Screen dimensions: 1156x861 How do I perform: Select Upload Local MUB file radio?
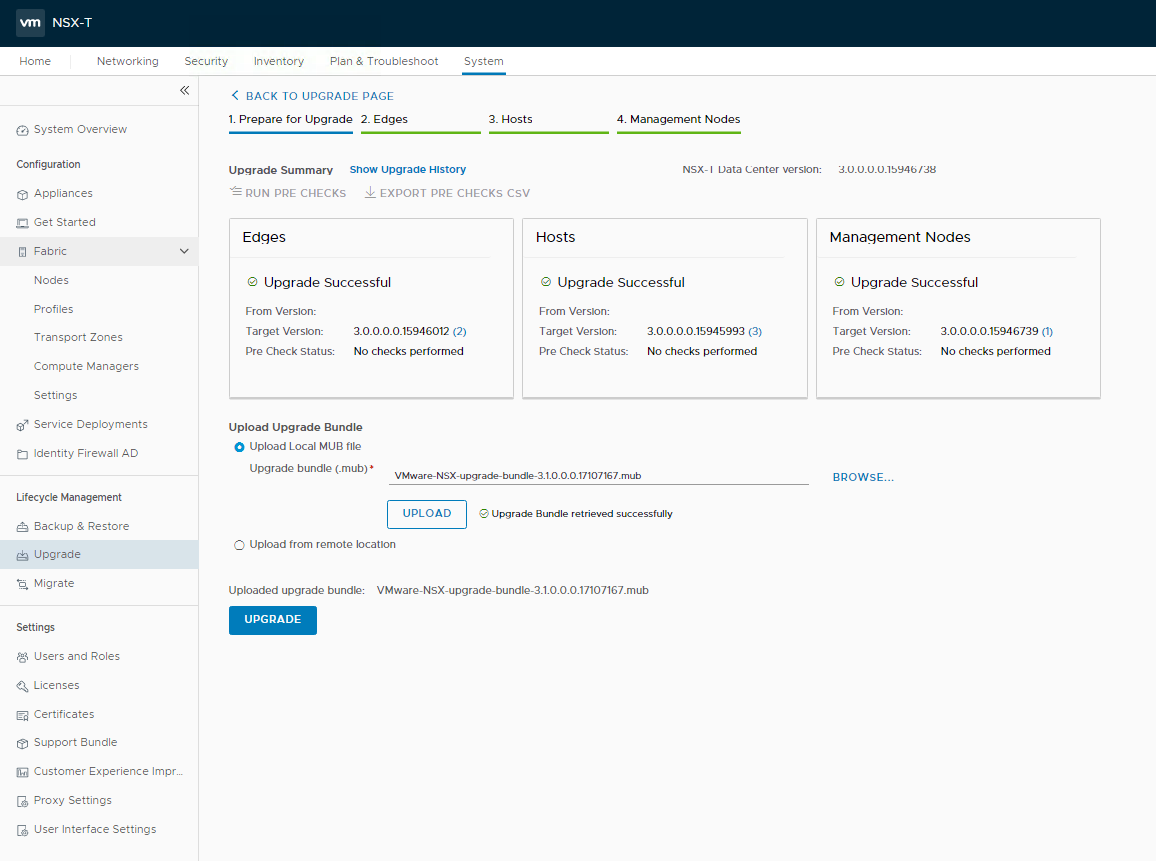[x=239, y=447]
